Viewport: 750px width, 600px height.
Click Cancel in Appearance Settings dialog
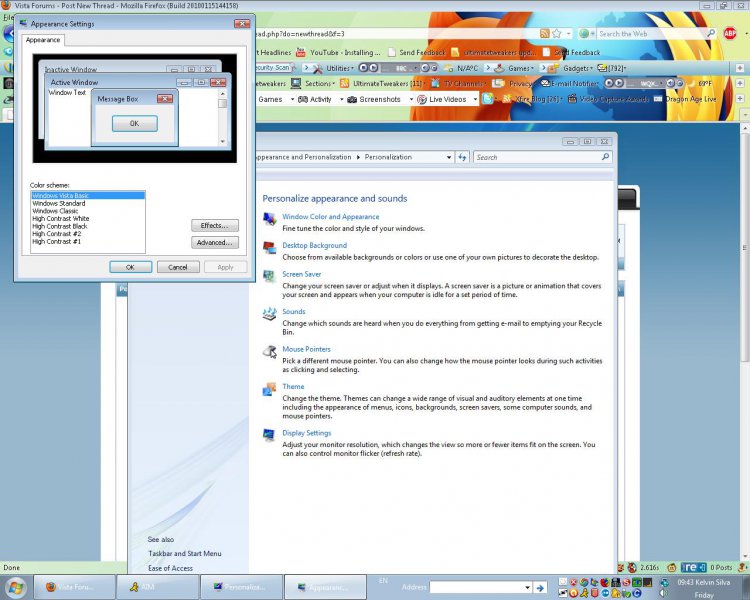[178, 267]
